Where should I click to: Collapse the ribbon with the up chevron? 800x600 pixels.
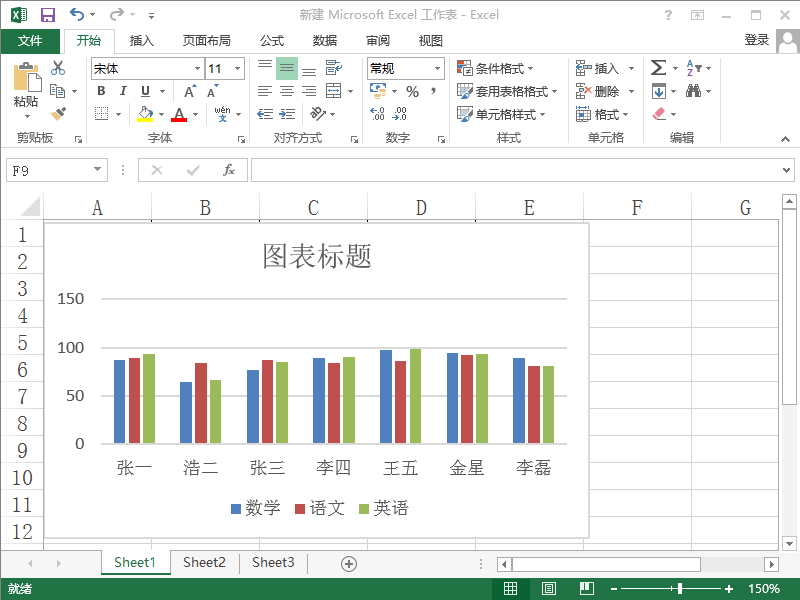(x=785, y=139)
